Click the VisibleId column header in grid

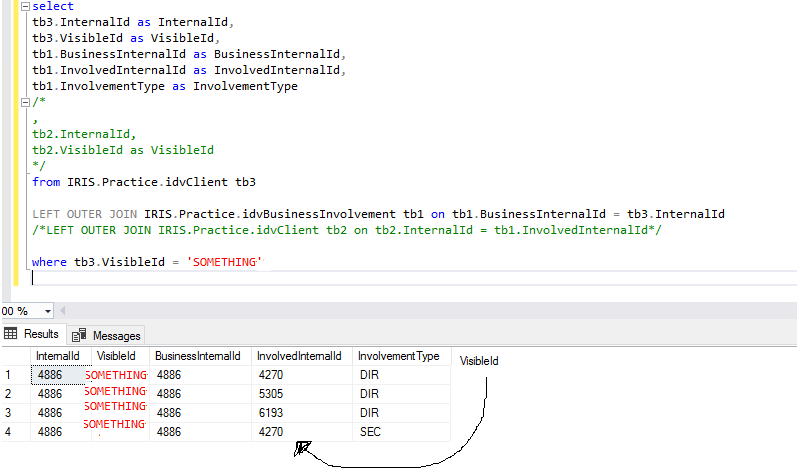pos(118,356)
